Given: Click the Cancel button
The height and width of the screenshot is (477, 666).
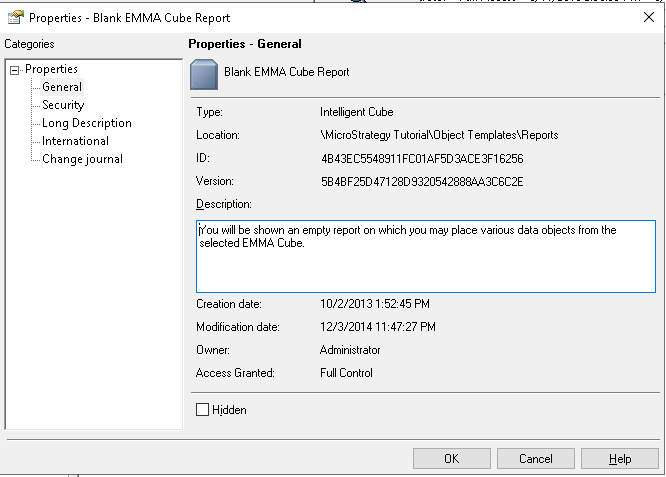Looking at the screenshot, I should (x=536, y=459).
